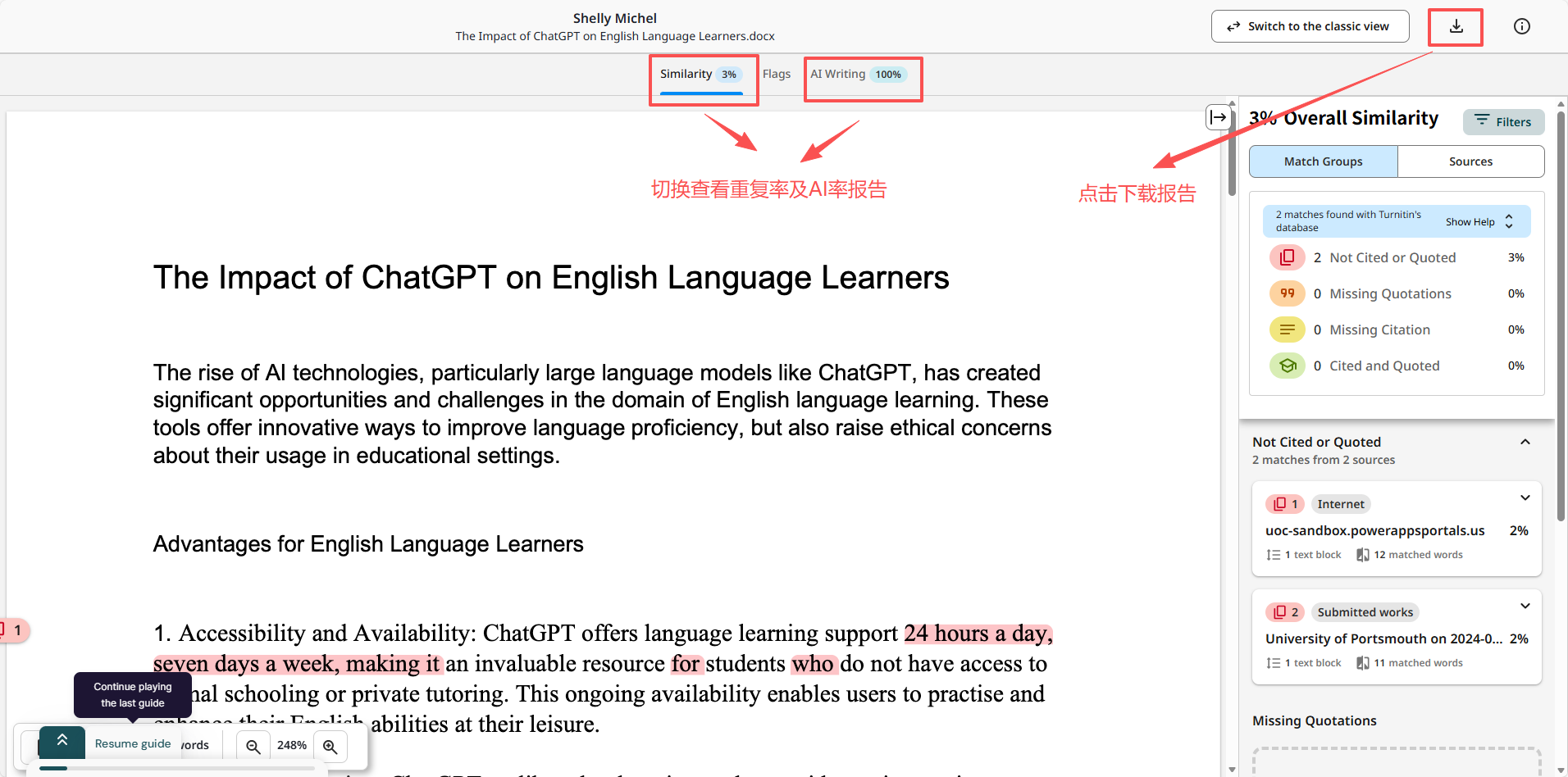The height and width of the screenshot is (777, 1568).
Task: Open the Filters button
Action: pos(1503,121)
